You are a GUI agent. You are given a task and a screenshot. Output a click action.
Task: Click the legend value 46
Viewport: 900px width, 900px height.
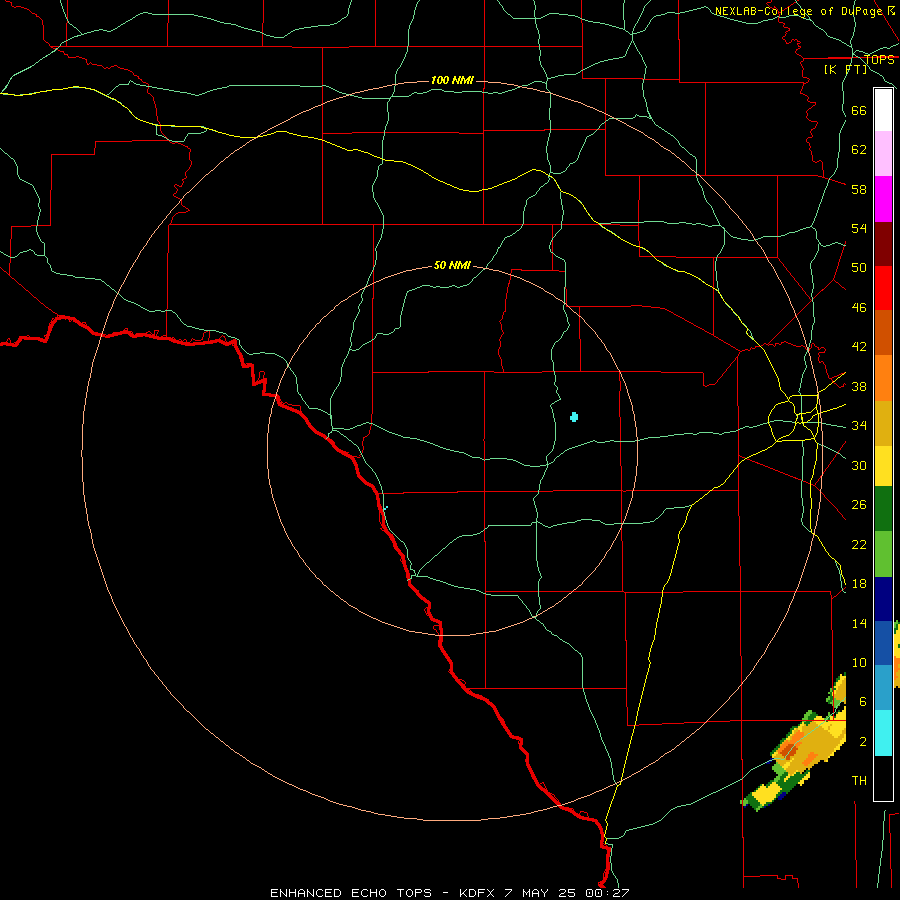coord(859,308)
